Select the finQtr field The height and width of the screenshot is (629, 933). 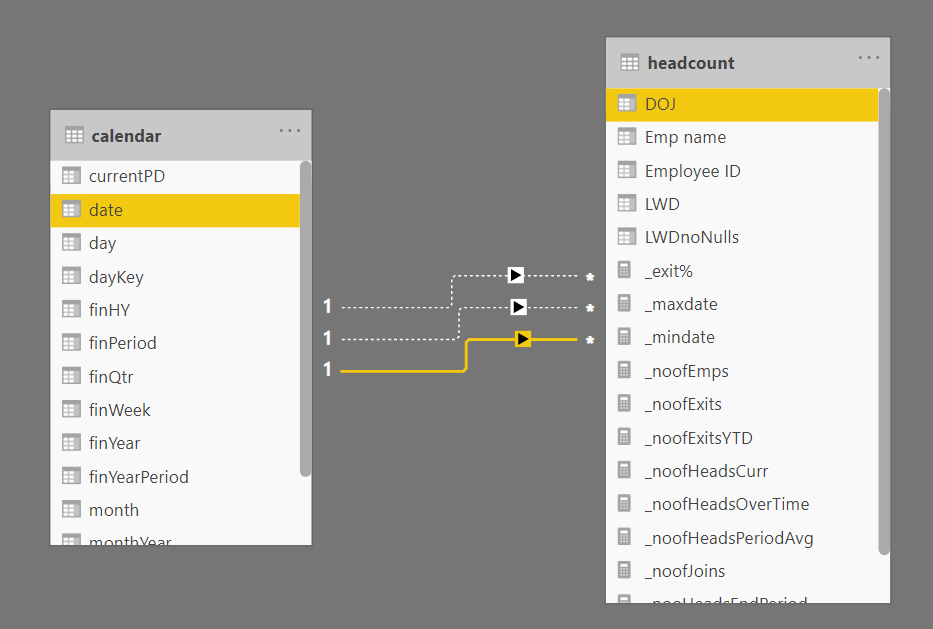(x=175, y=377)
